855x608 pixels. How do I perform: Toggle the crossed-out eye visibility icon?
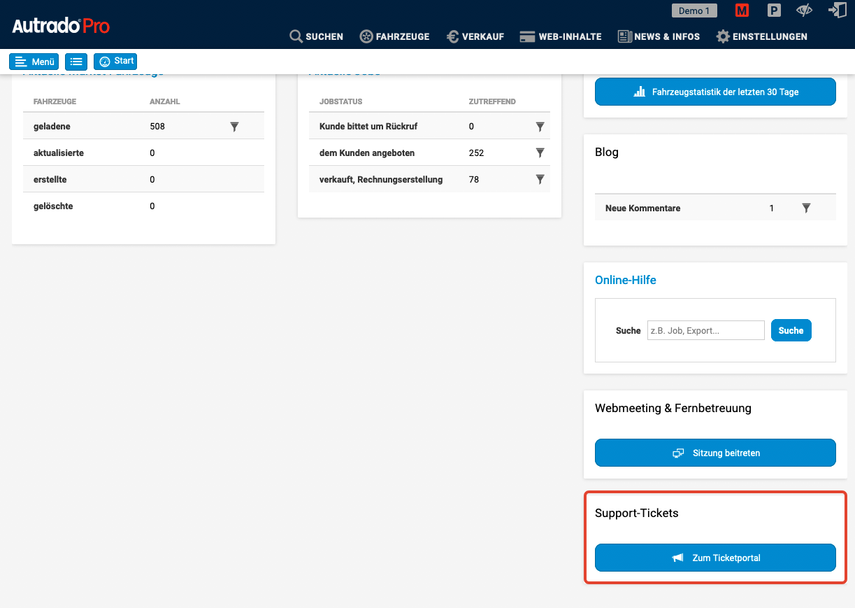[805, 11]
